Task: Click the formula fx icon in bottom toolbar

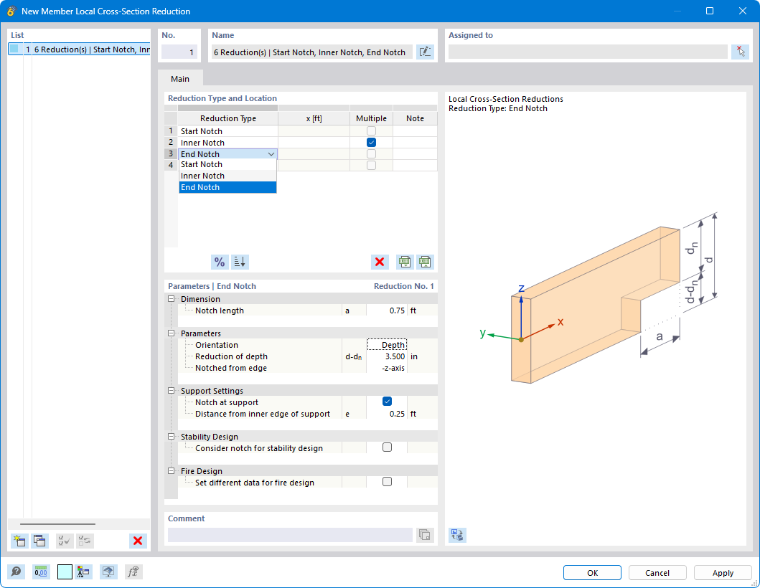Action: [x=133, y=572]
